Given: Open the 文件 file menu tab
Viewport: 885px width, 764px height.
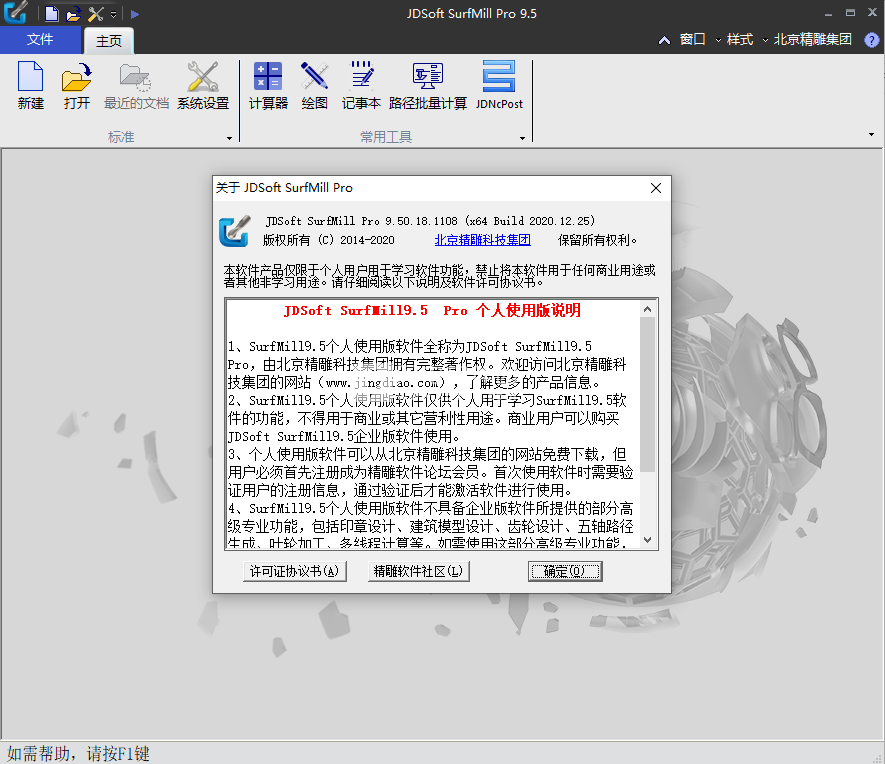Looking at the screenshot, I should coord(40,40).
